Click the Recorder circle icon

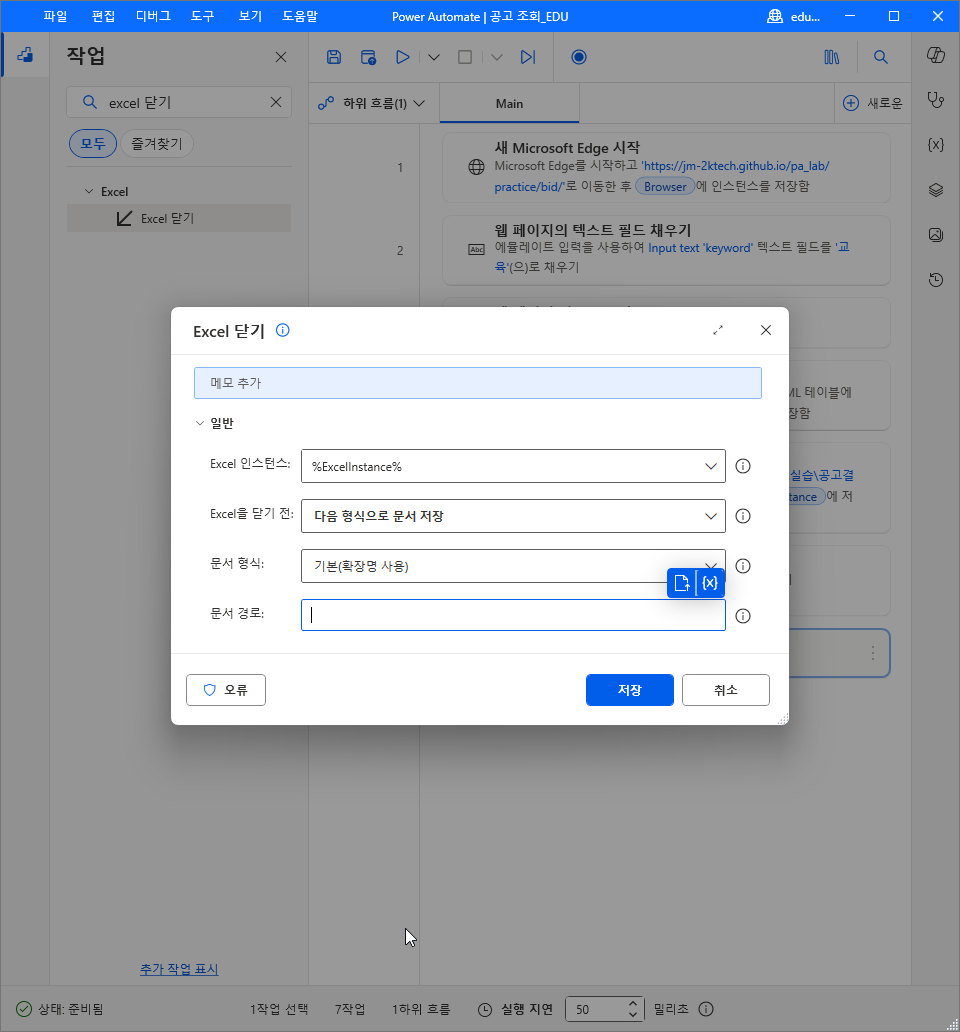pyautogui.click(x=579, y=57)
